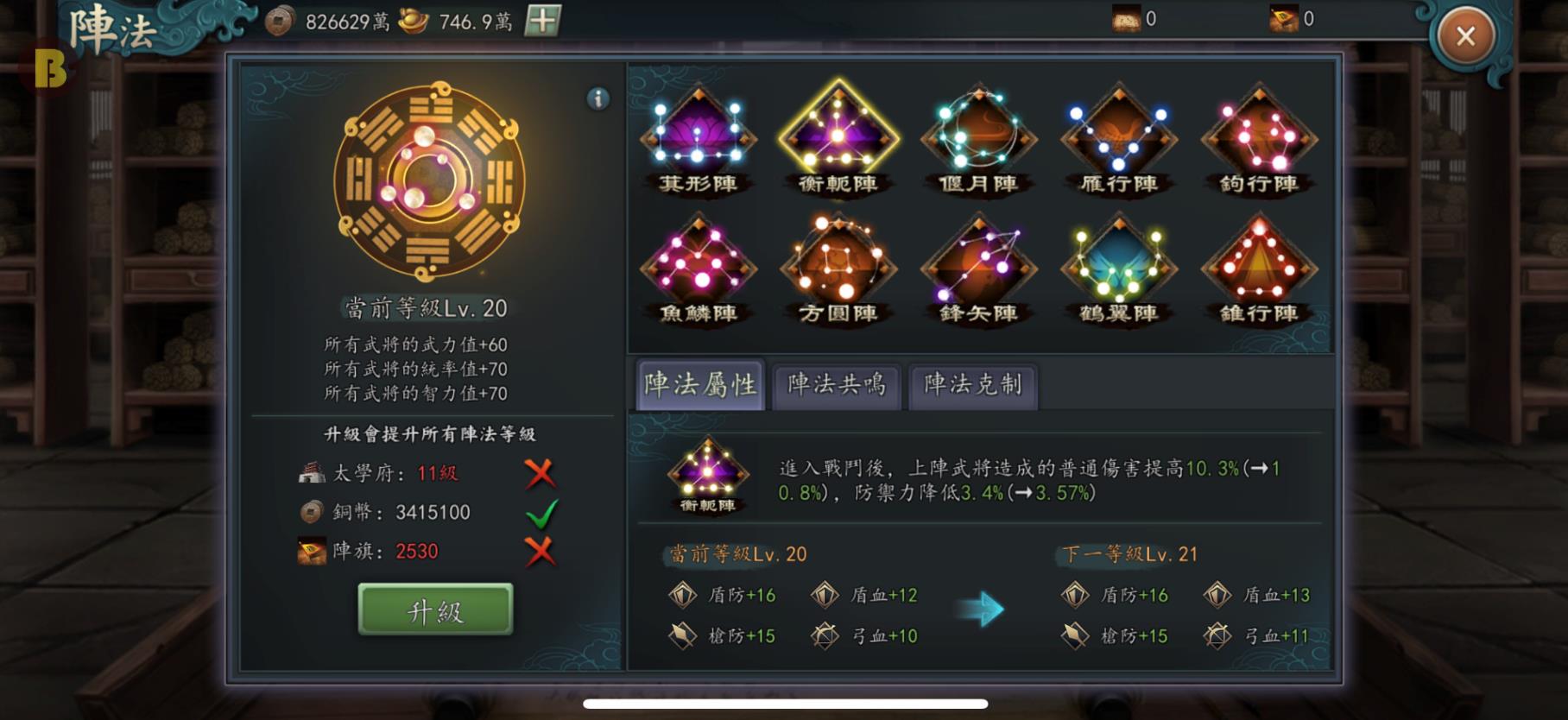
Task: Switch to the 陣法屬性 tab
Action: click(x=700, y=385)
